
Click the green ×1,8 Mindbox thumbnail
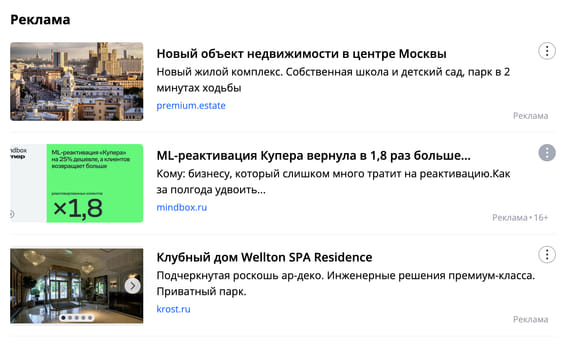point(77,183)
